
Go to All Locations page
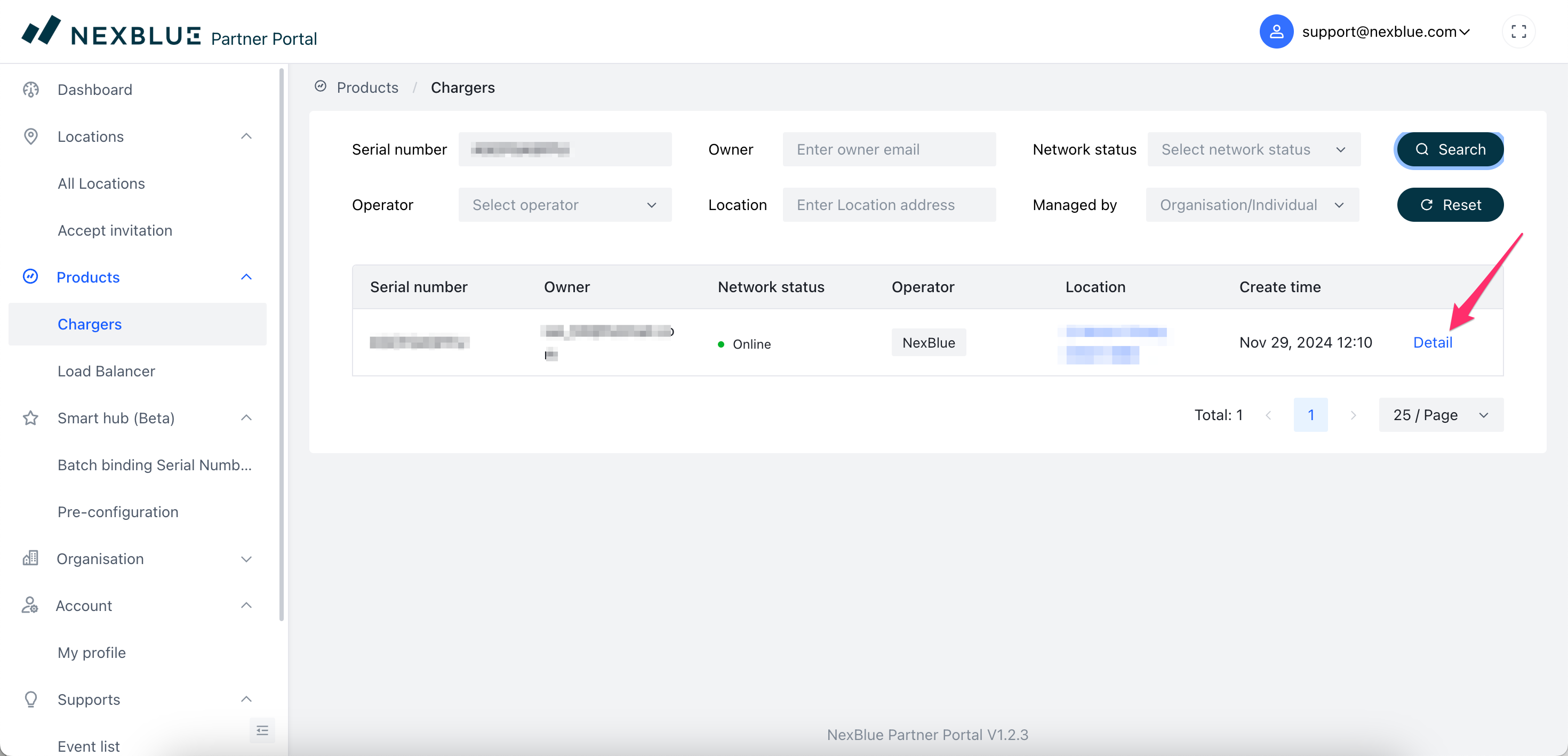(101, 184)
